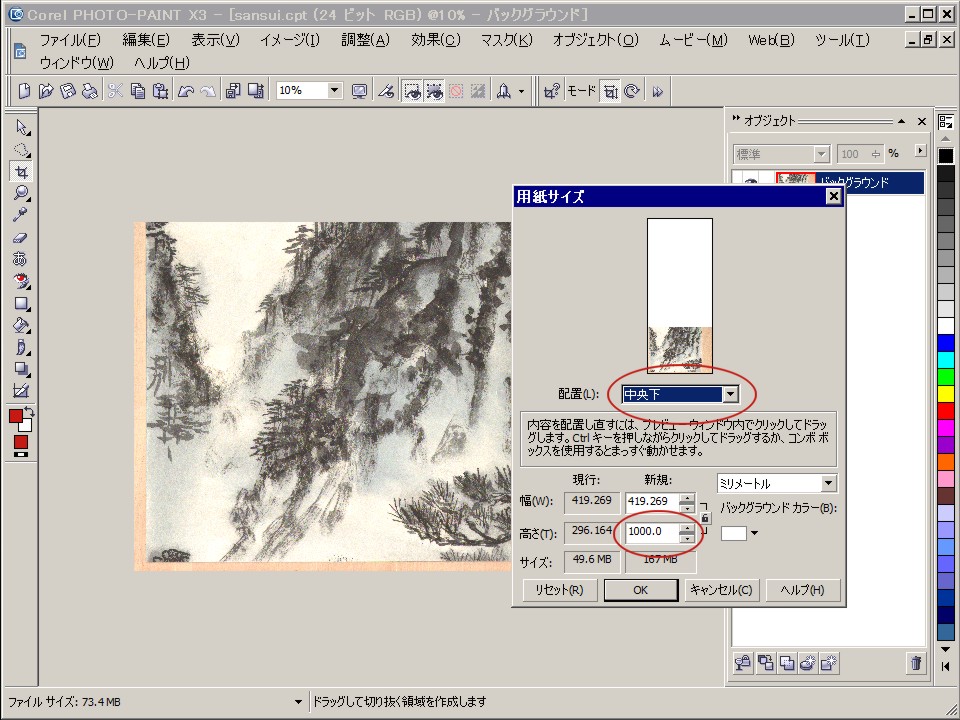Screen dimensions: 960x720
Task: Open the ファイル(F) menu
Action: (70, 40)
